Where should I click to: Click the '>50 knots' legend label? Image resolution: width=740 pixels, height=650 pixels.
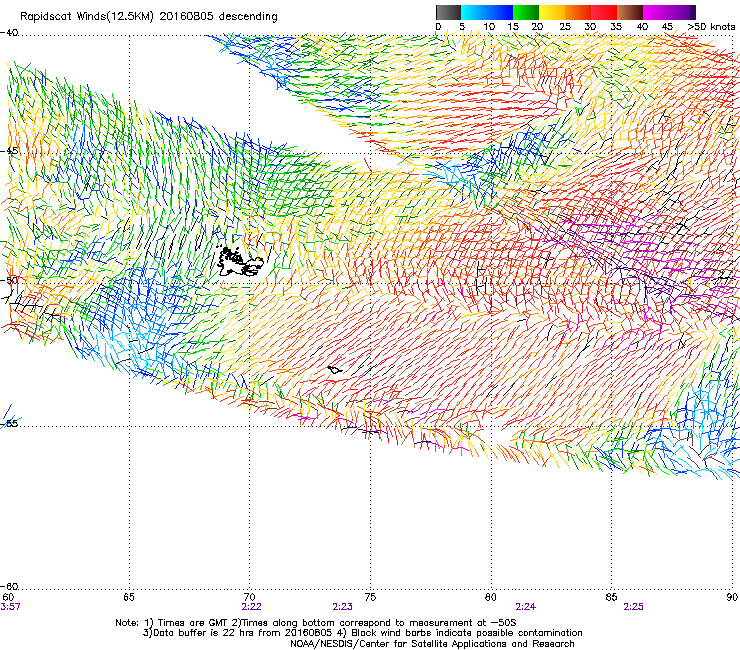click(711, 27)
